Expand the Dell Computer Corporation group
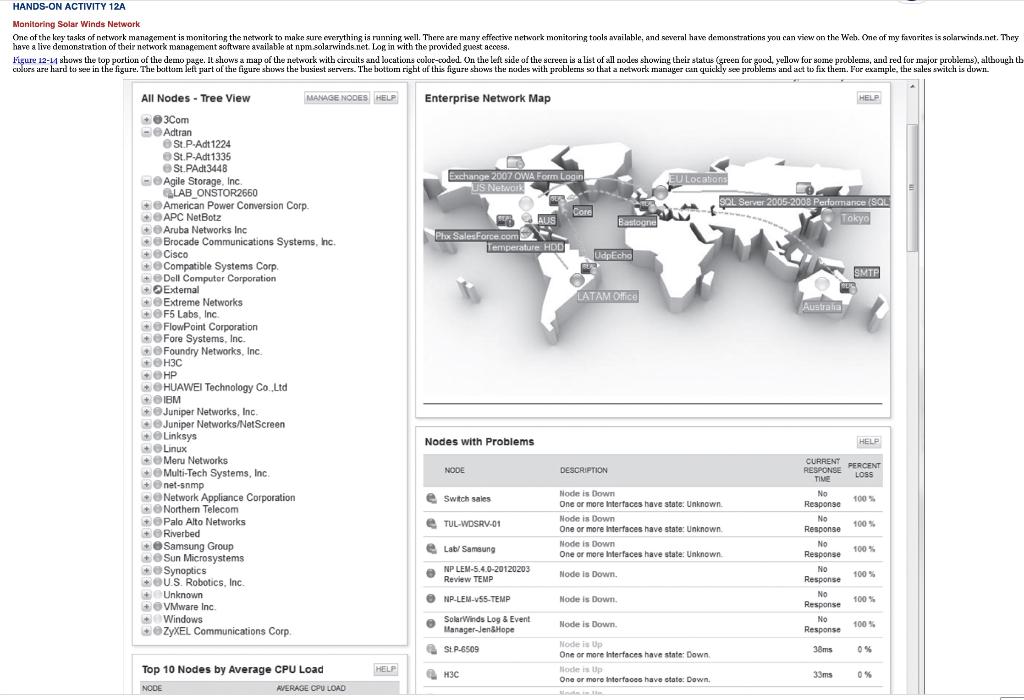This screenshot has height=700, width=1024. (146, 278)
